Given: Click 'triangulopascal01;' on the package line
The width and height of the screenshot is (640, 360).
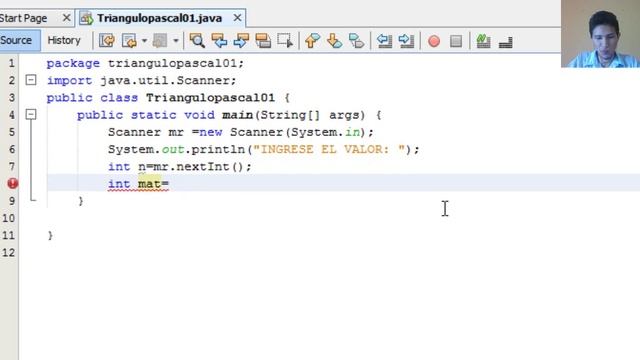Looking at the screenshot, I should (176, 63).
